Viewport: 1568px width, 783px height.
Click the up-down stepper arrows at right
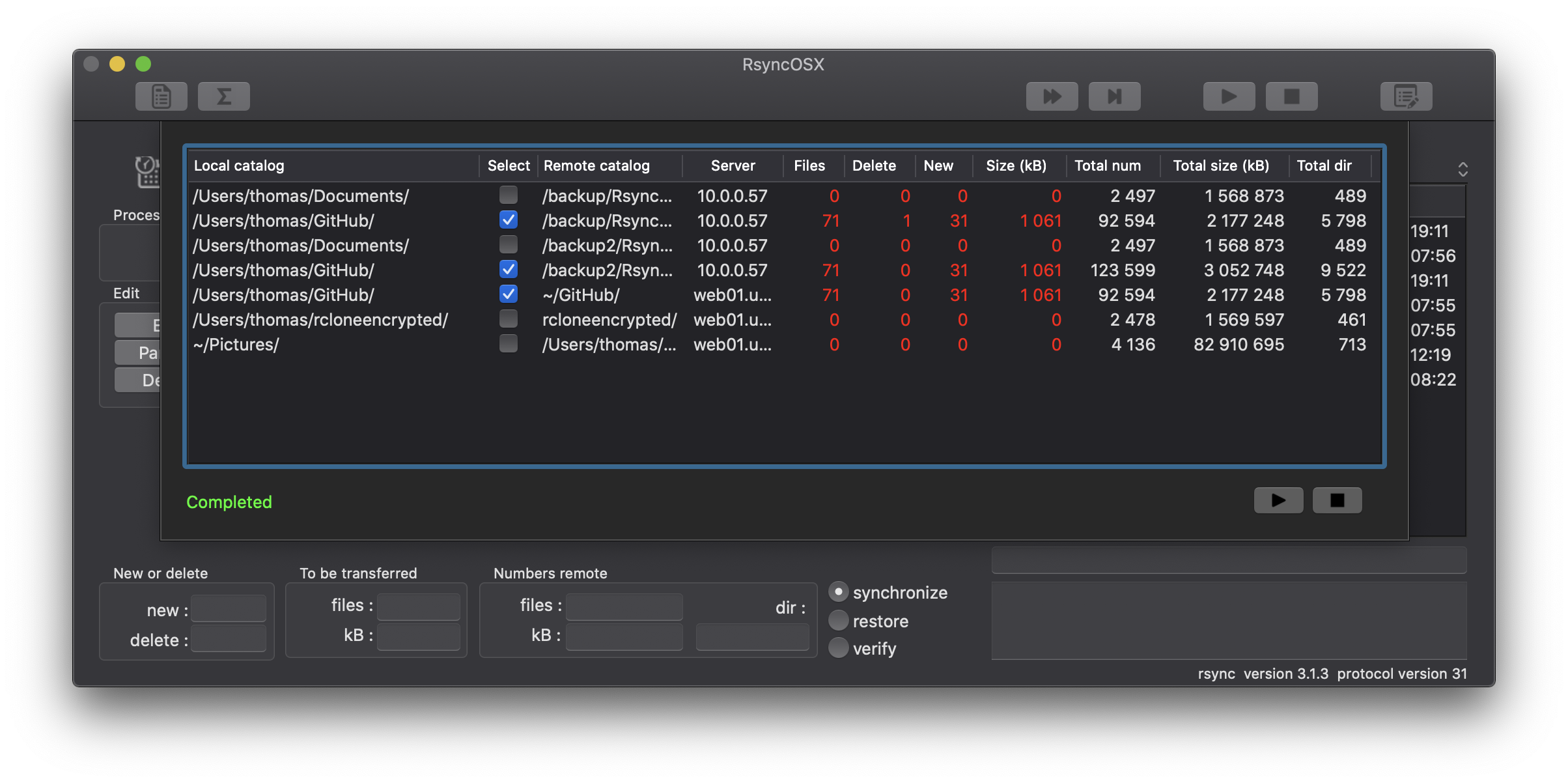click(1463, 169)
